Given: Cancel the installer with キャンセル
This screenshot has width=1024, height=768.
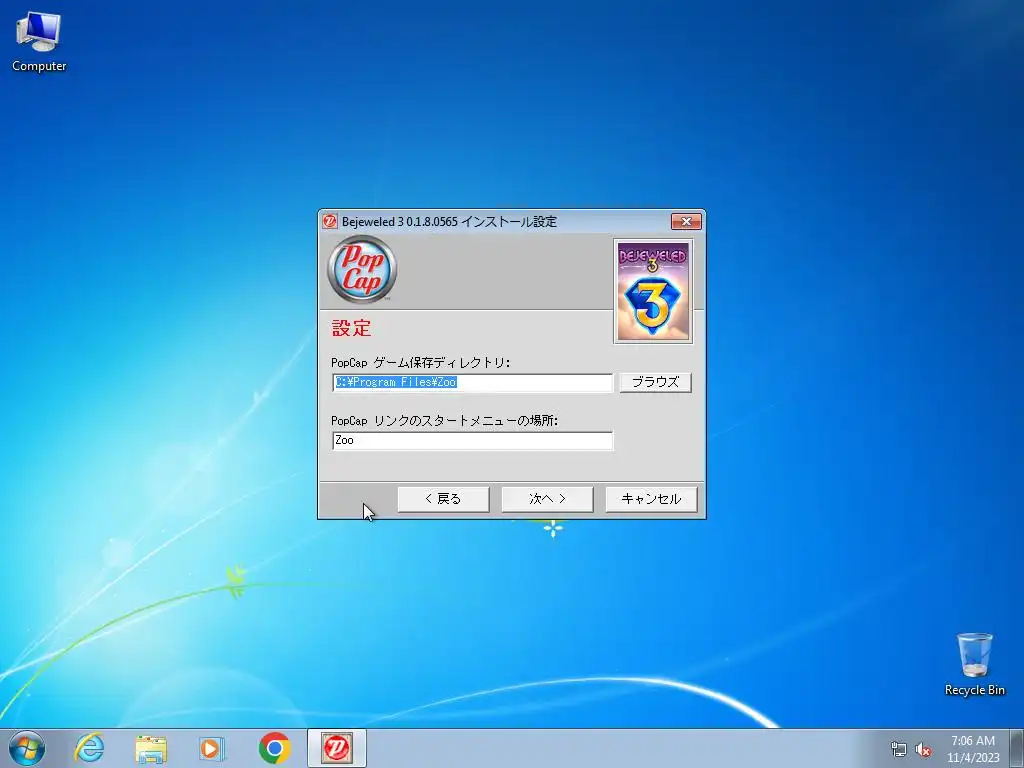Looking at the screenshot, I should tap(651, 499).
